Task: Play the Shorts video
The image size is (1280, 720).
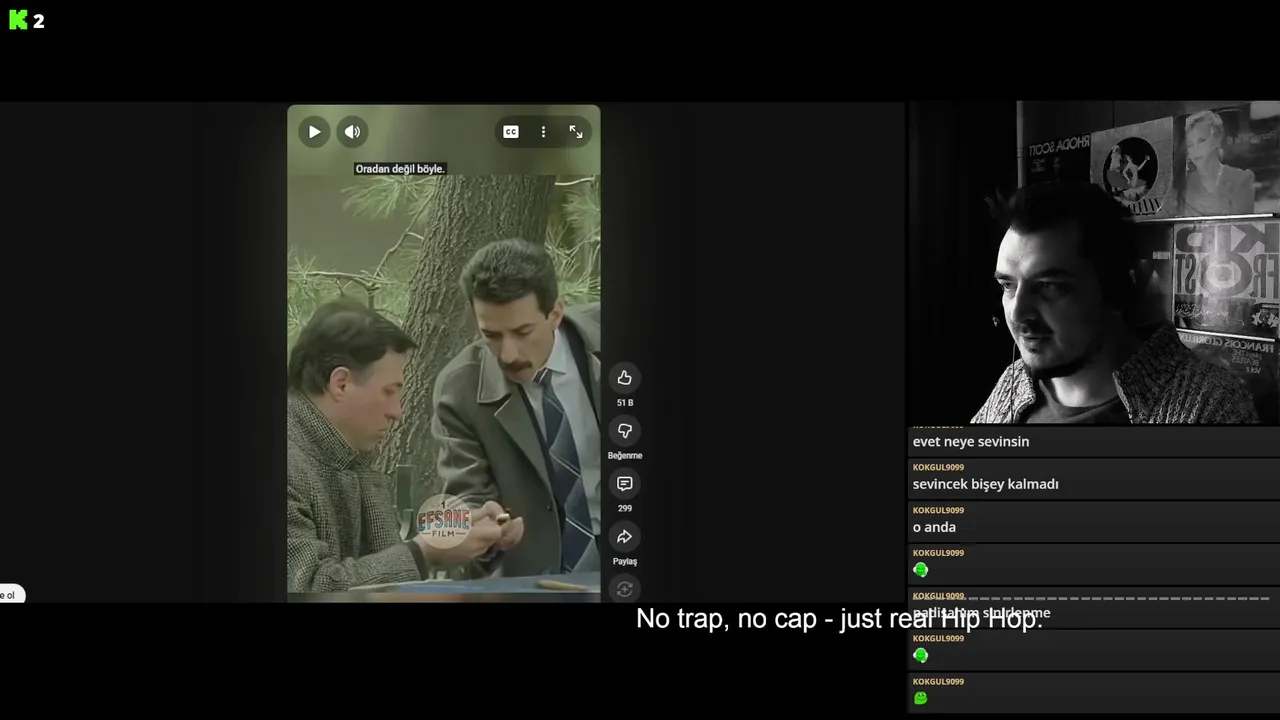Action: pyautogui.click(x=314, y=132)
